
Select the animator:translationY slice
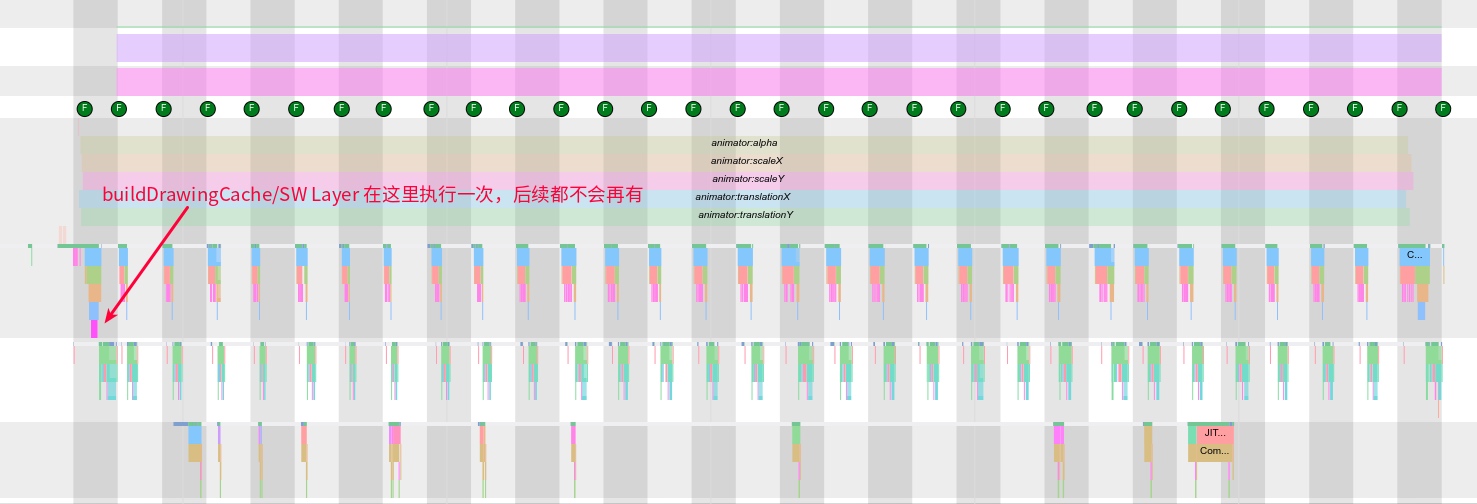[x=744, y=215]
